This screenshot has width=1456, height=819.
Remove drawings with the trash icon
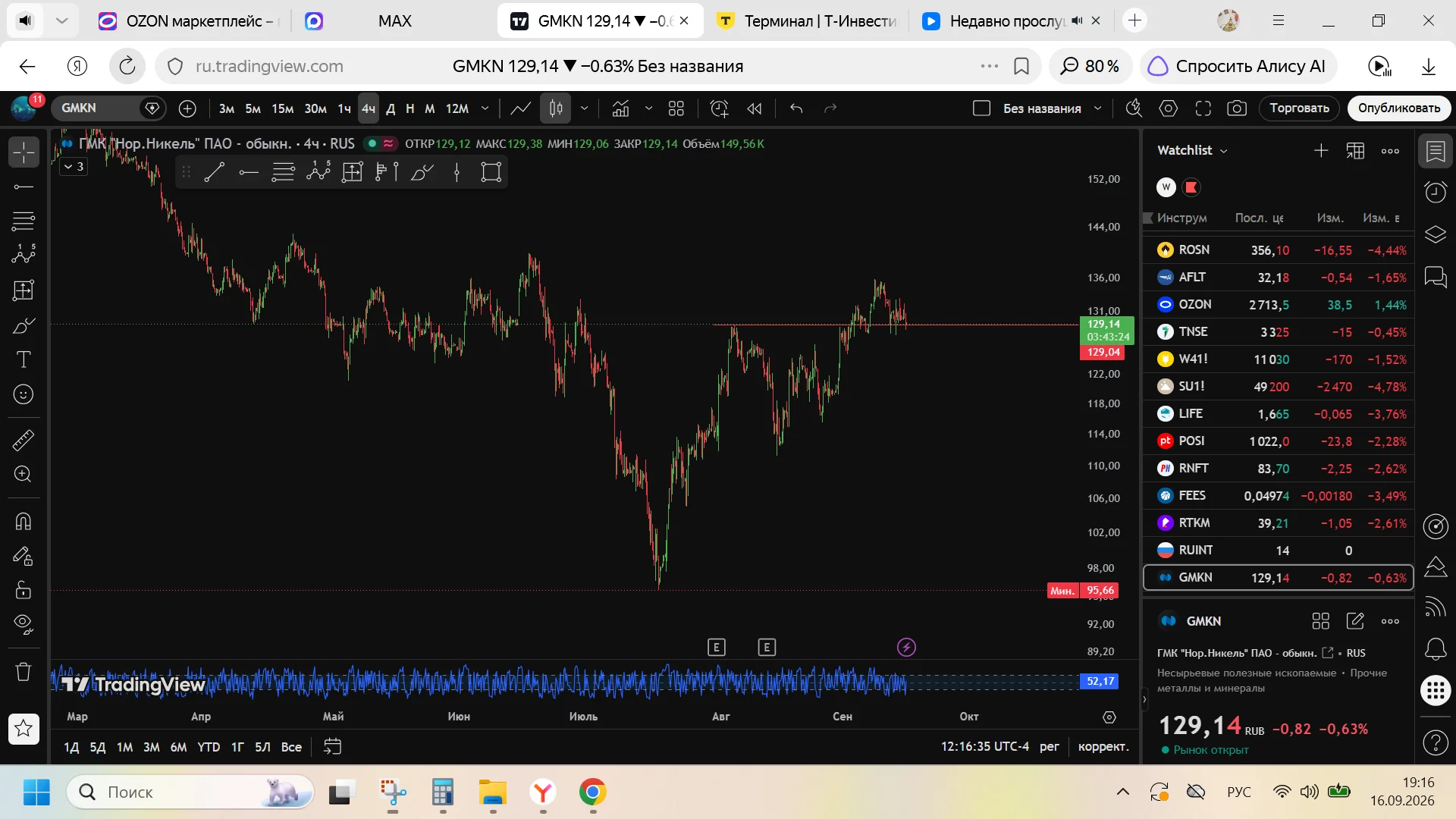24,672
